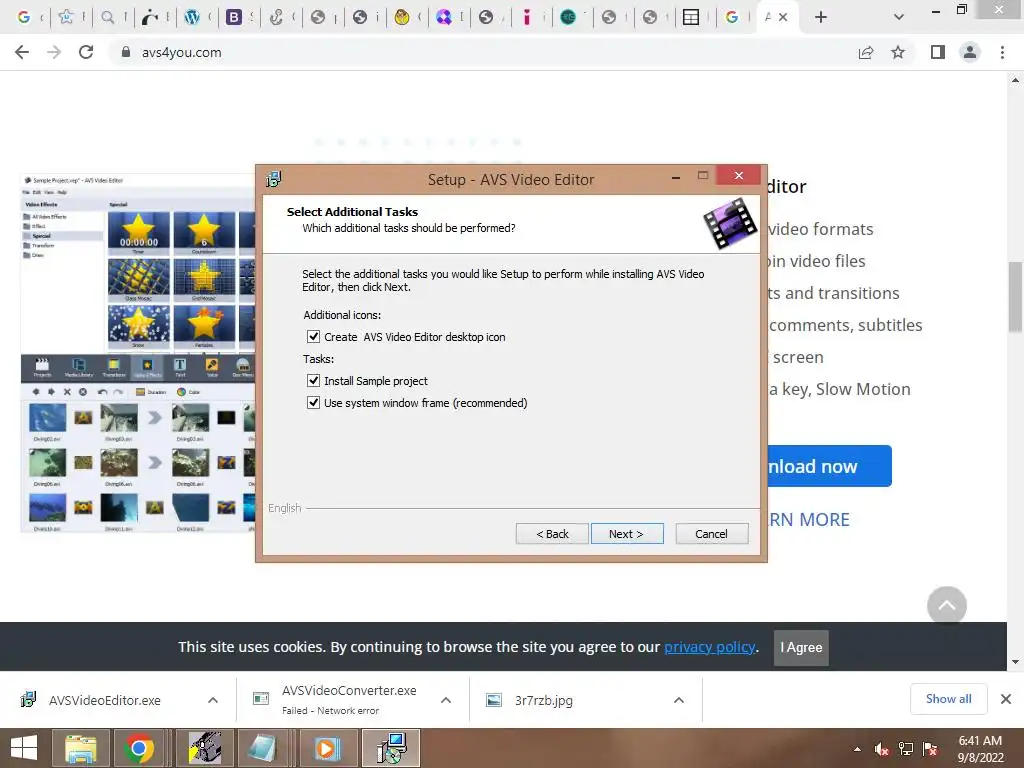Image resolution: width=1024 pixels, height=768 pixels.
Task: Open the video camera app in taskbar
Action: coord(204,748)
